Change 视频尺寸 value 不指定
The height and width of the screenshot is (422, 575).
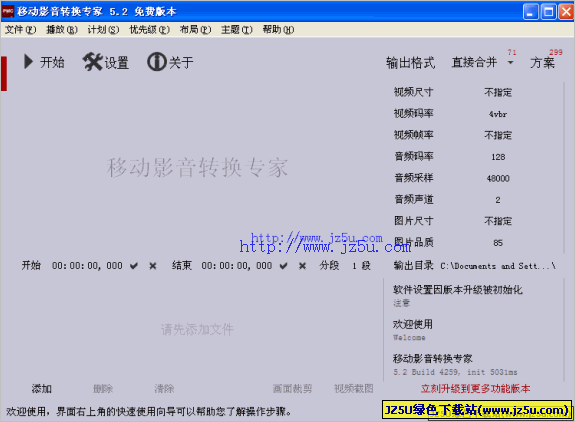click(498, 92)
